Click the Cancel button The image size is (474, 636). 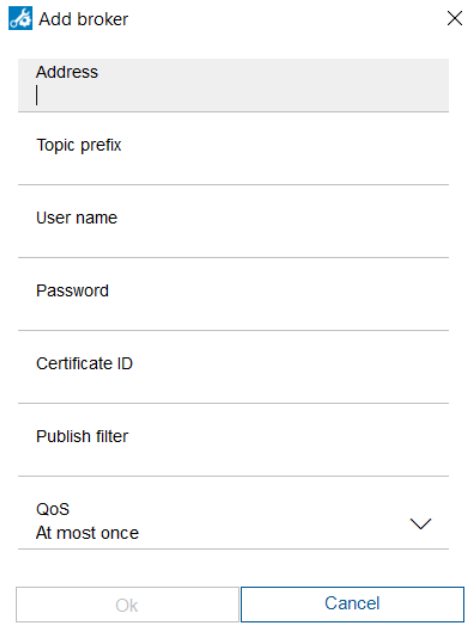[x=352, y=604]
